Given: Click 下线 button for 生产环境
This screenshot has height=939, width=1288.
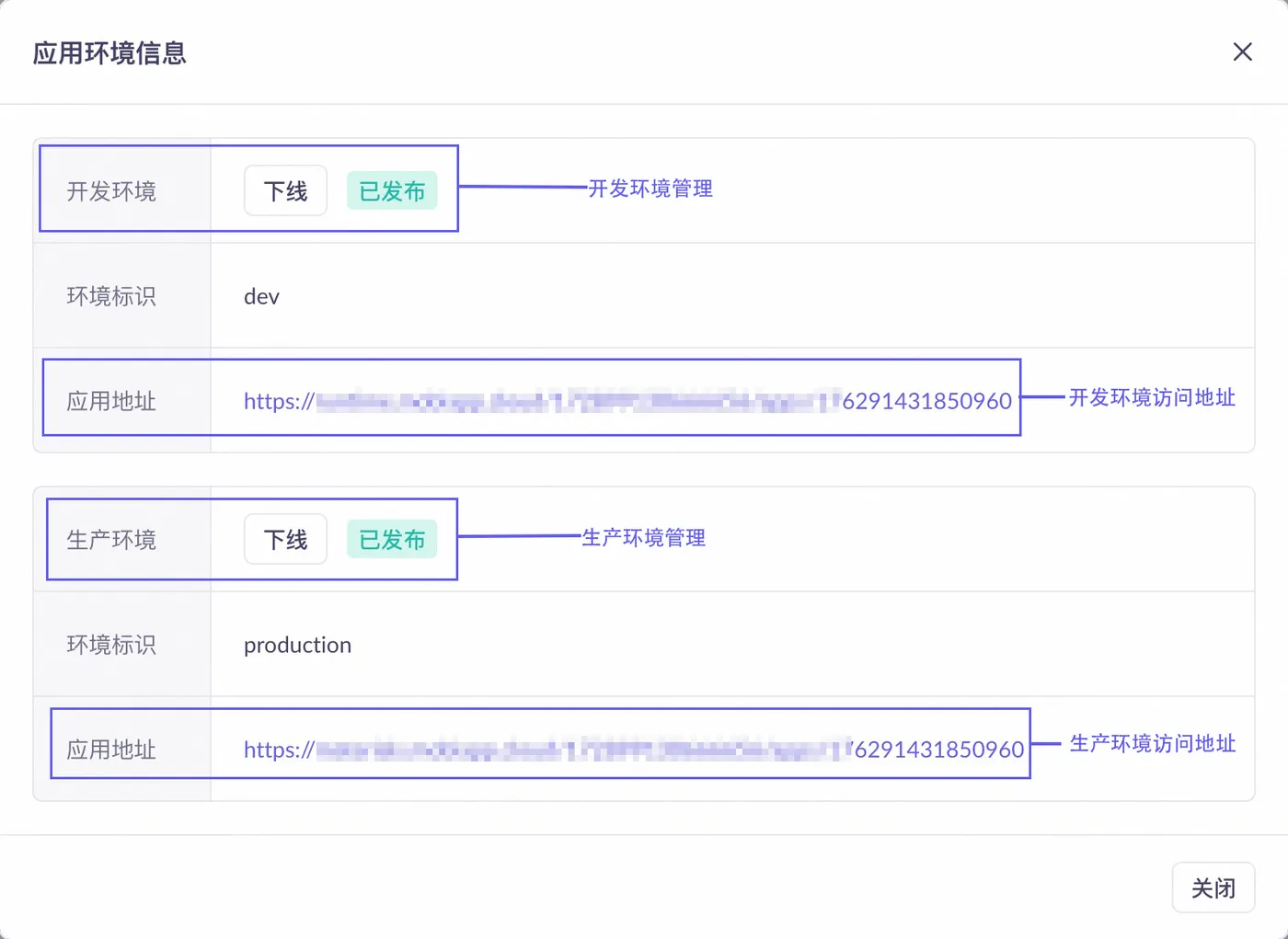Looking at the screenshot, I should click(285, 540).
